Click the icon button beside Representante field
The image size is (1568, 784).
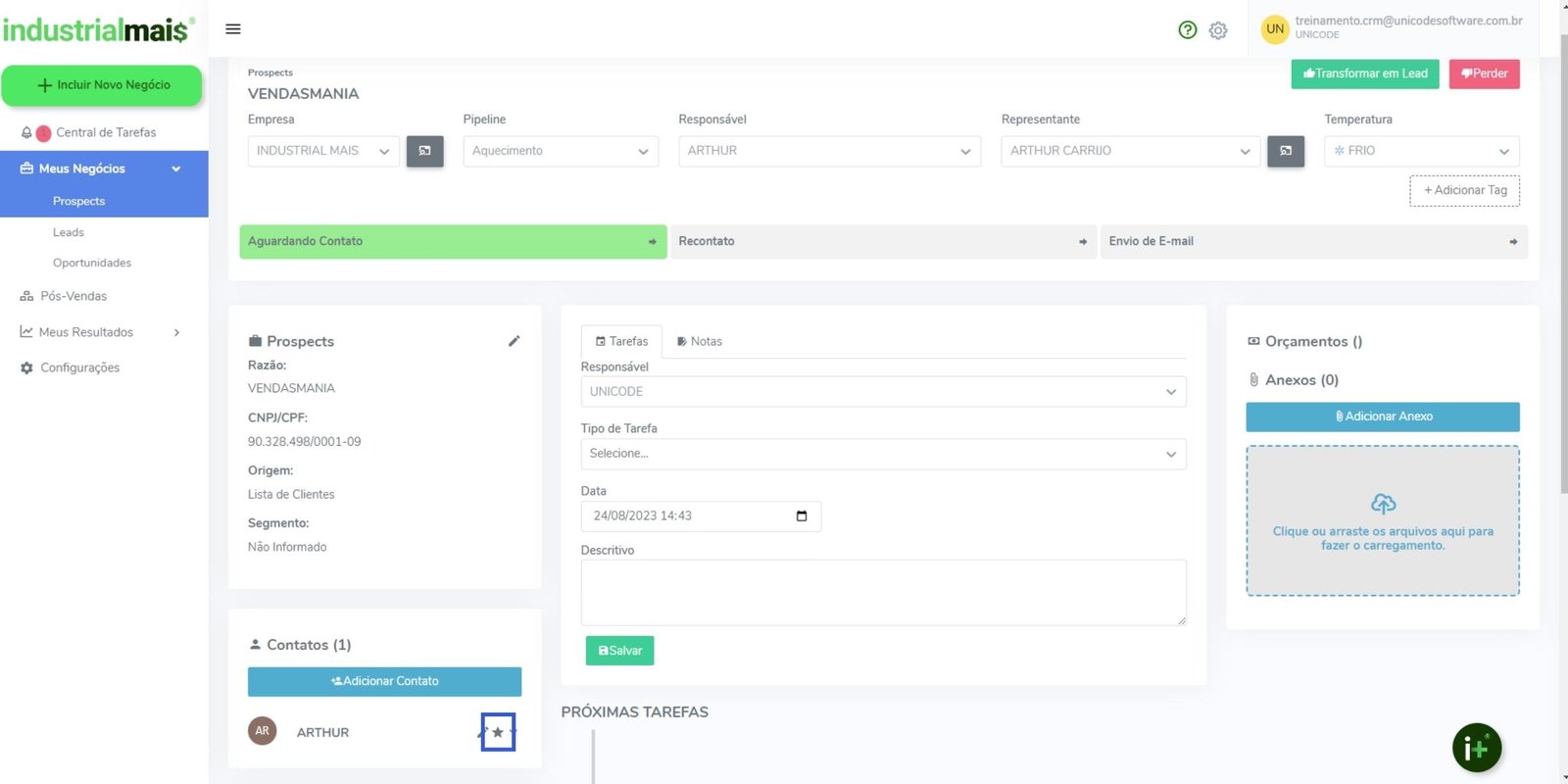click(1286, 151)
